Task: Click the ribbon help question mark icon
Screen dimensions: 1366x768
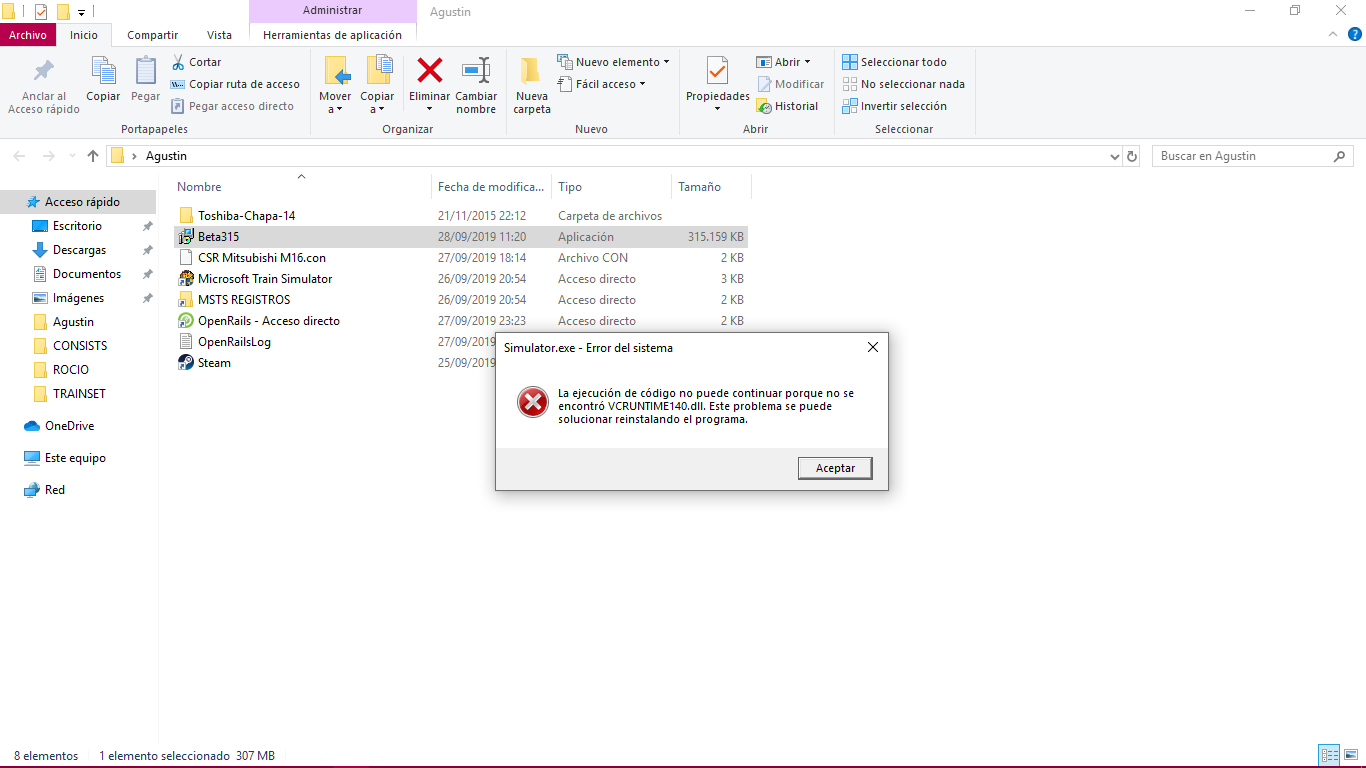Action: (x=1353, y=35)
